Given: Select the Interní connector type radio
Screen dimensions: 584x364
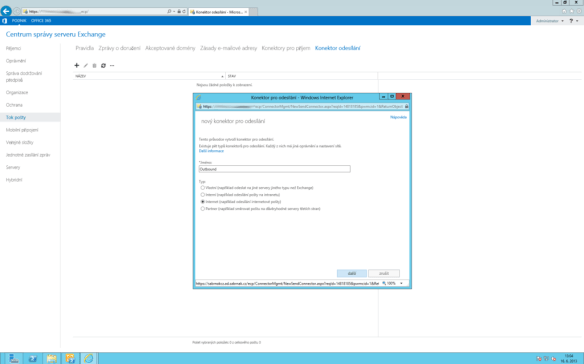Looking at the screenshot, I should click(x=203, y=194).
